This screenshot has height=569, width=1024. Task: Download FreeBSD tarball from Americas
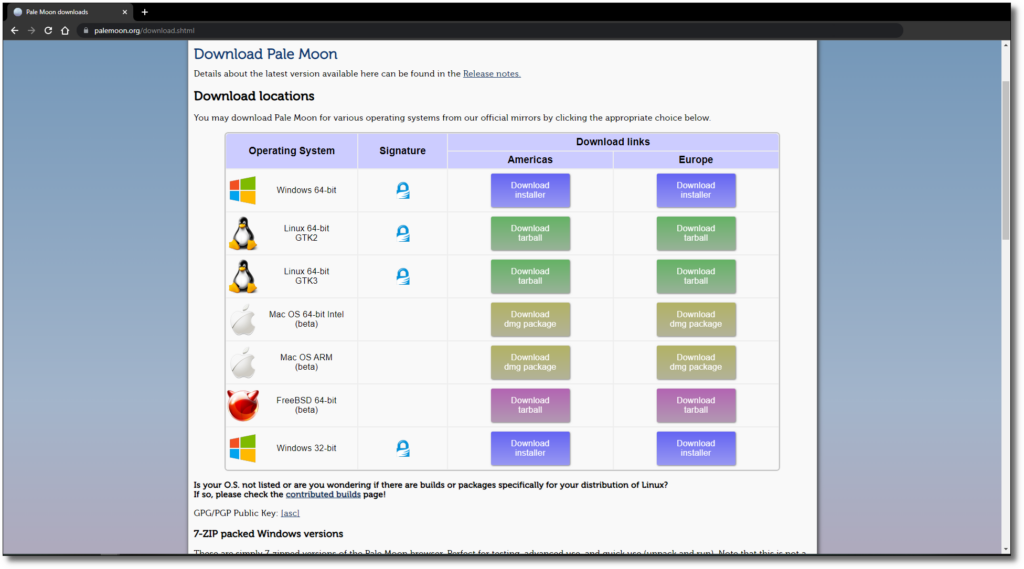tap(530, 405)
